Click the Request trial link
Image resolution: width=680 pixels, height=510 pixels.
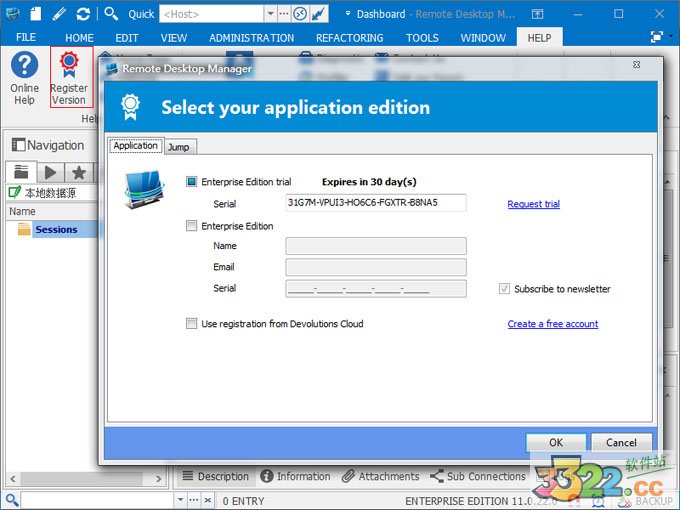[533, 204]
